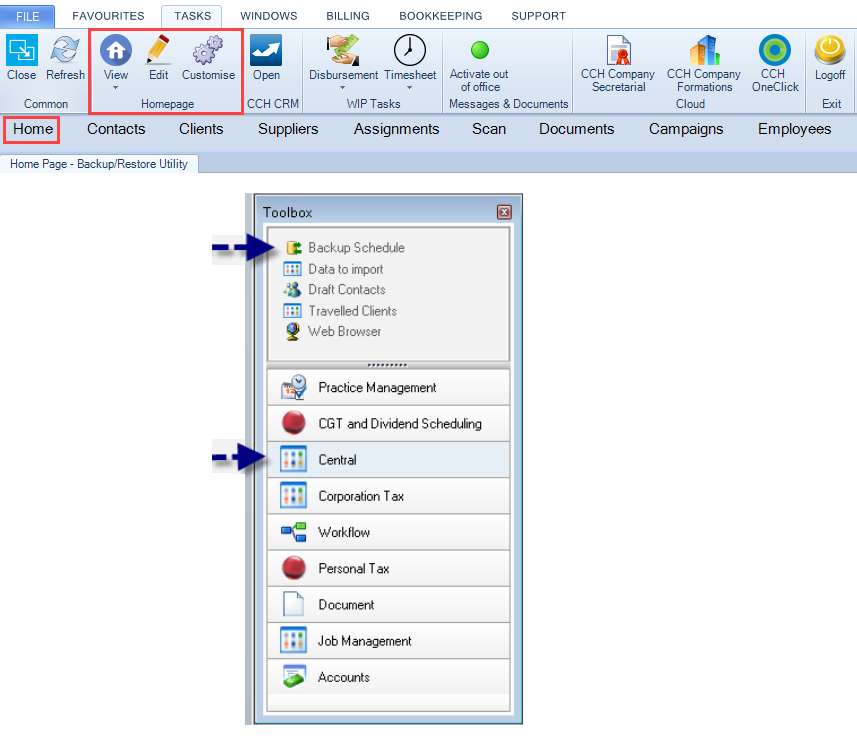Go to the Contacts navigation link
The image size is (857, 754).
coord(116,129)
